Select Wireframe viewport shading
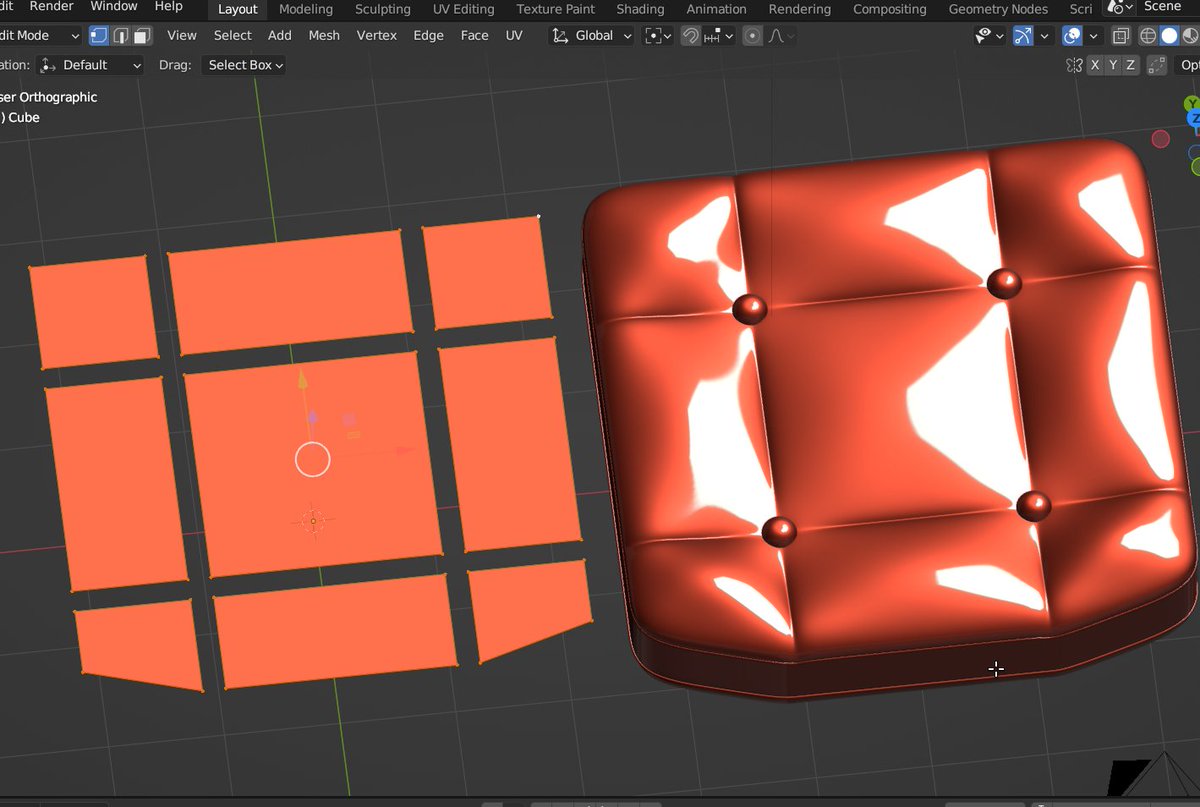The image size is (1200, 807). pyautogui.click(x=1146, y=35)
